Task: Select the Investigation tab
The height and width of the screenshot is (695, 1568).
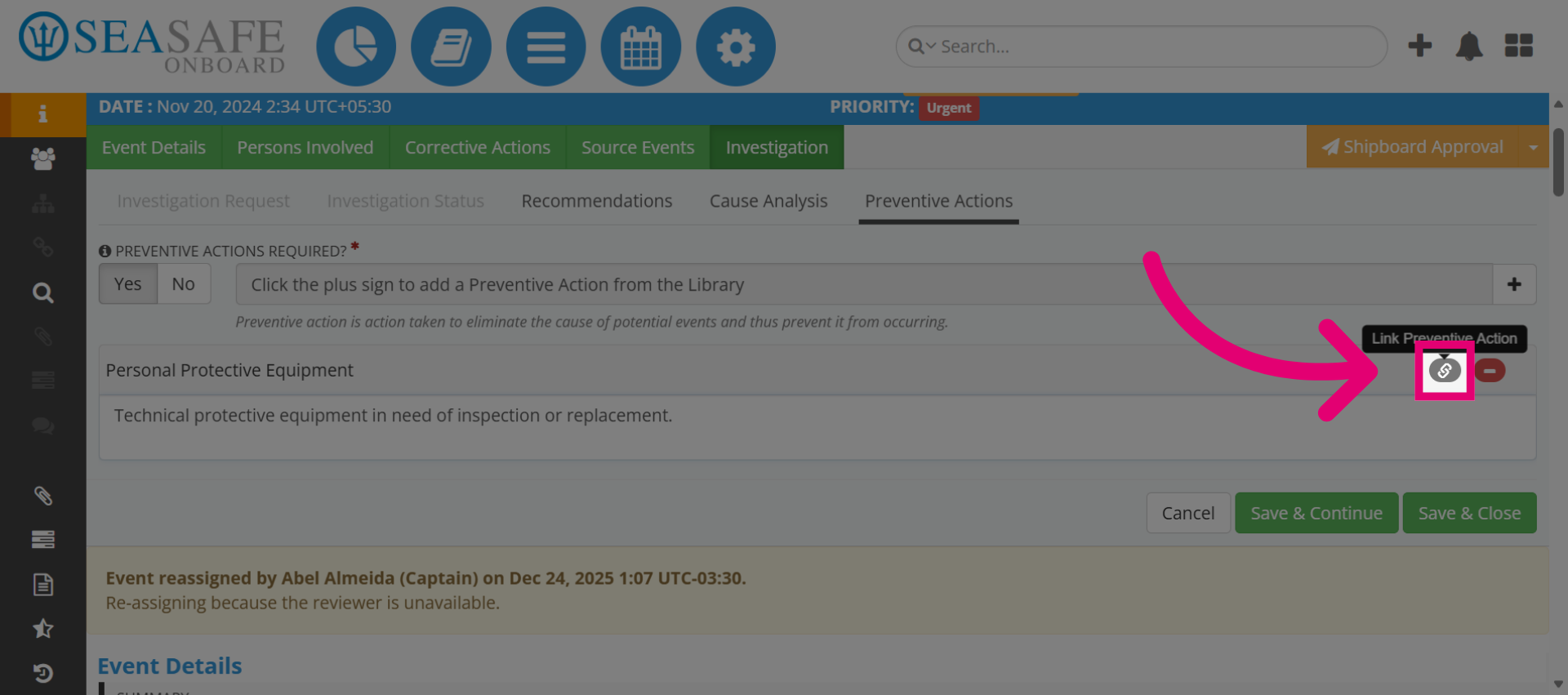Action: point(777,147)
